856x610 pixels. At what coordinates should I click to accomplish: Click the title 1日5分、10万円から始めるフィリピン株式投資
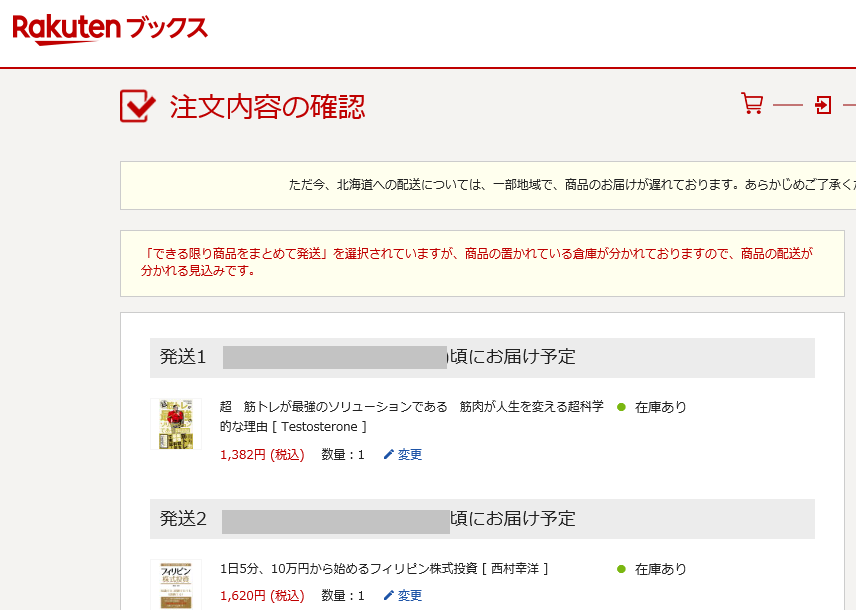point(384,569)
